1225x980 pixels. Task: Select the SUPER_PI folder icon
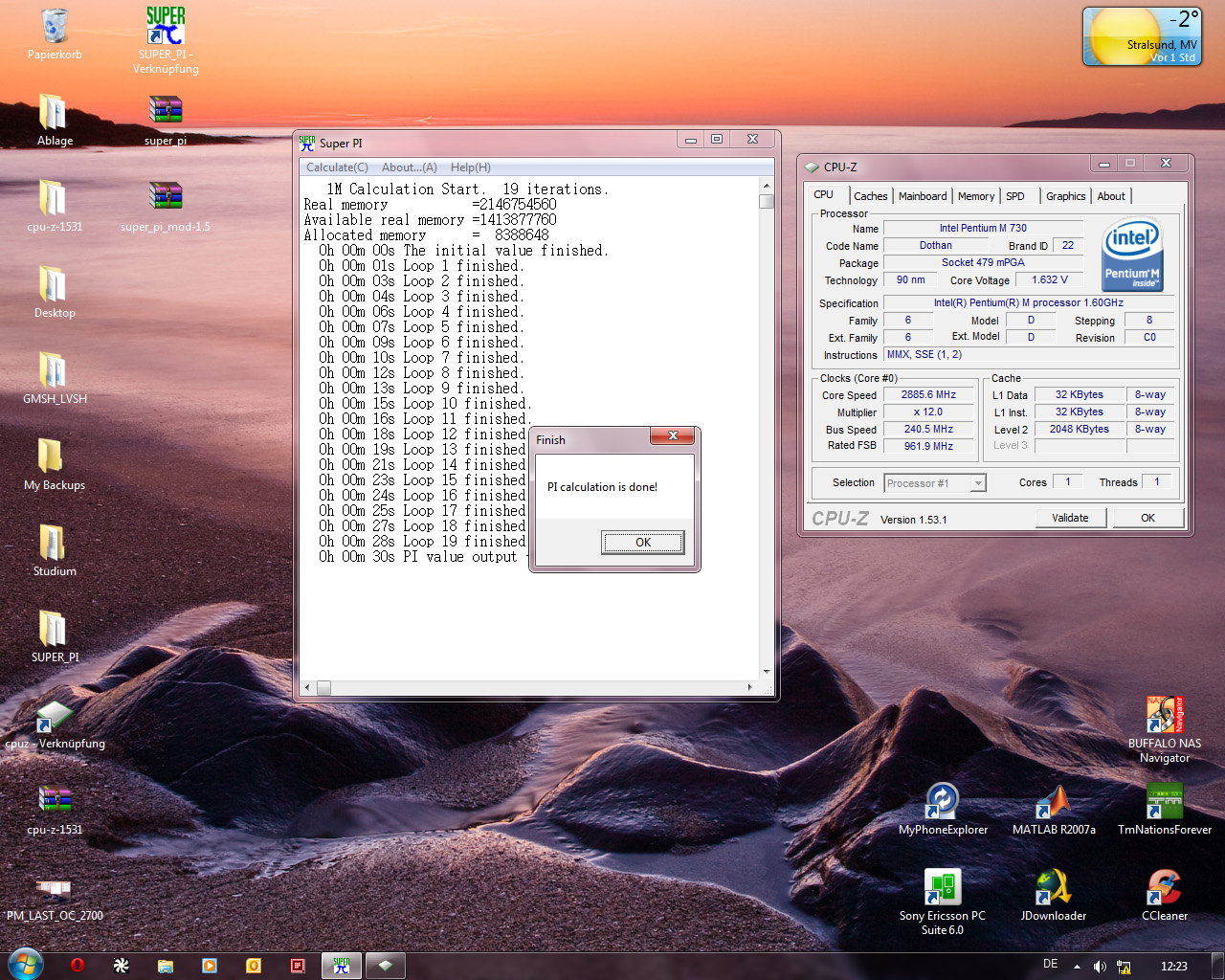click(x=55, y=630)
